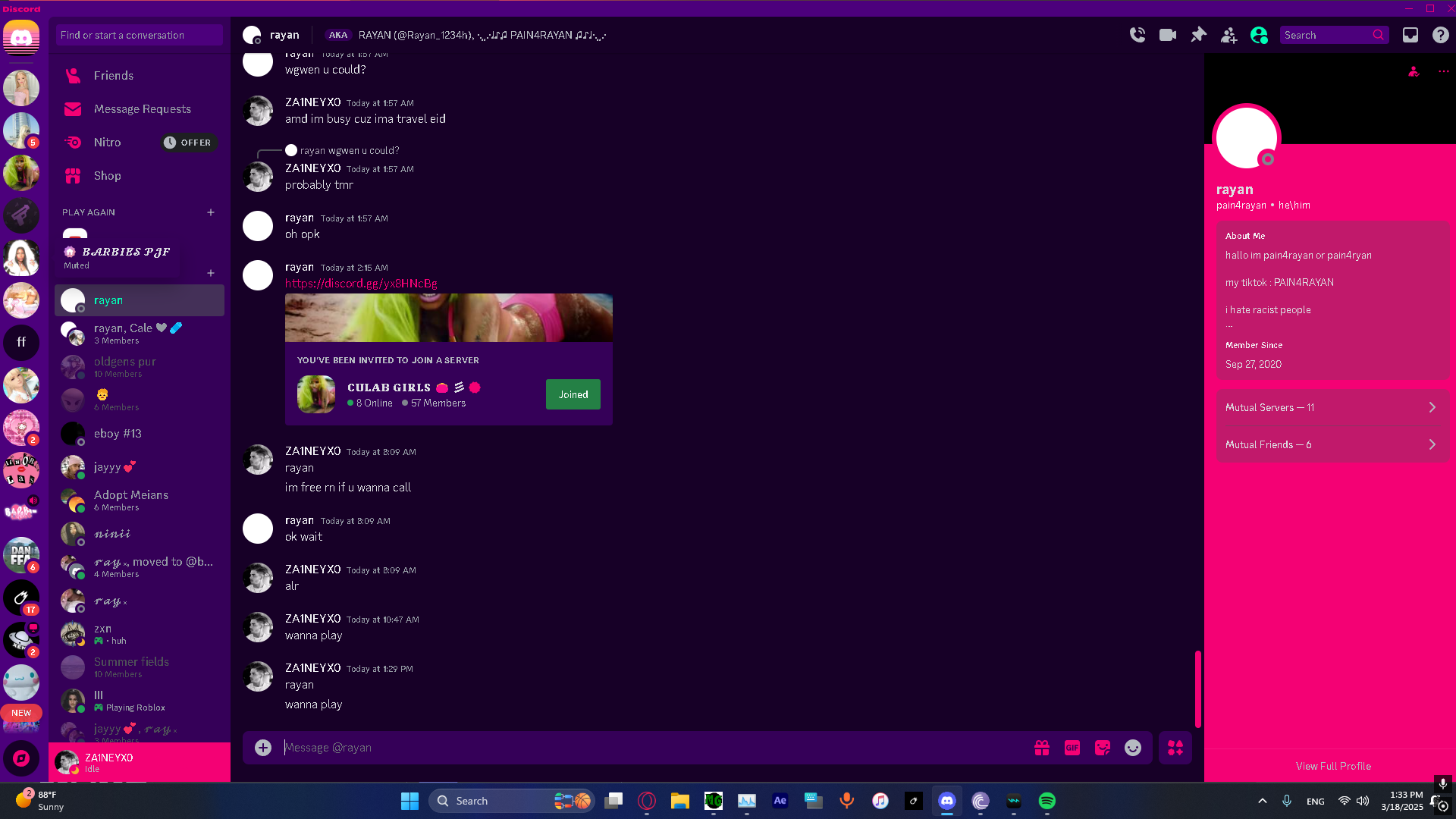Screen dimensions: 1456x819
Task: Open Message Requests
Action: tap(142, 109)
